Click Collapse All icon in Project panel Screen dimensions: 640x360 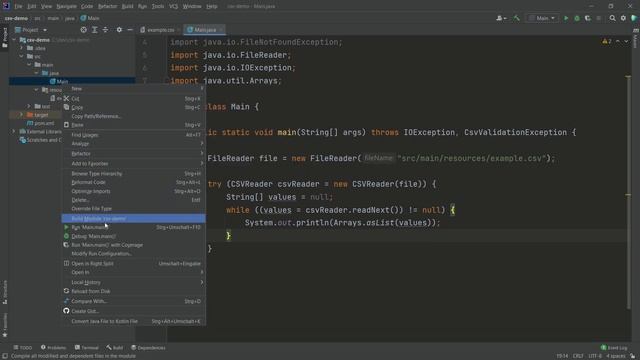point(105,30)
